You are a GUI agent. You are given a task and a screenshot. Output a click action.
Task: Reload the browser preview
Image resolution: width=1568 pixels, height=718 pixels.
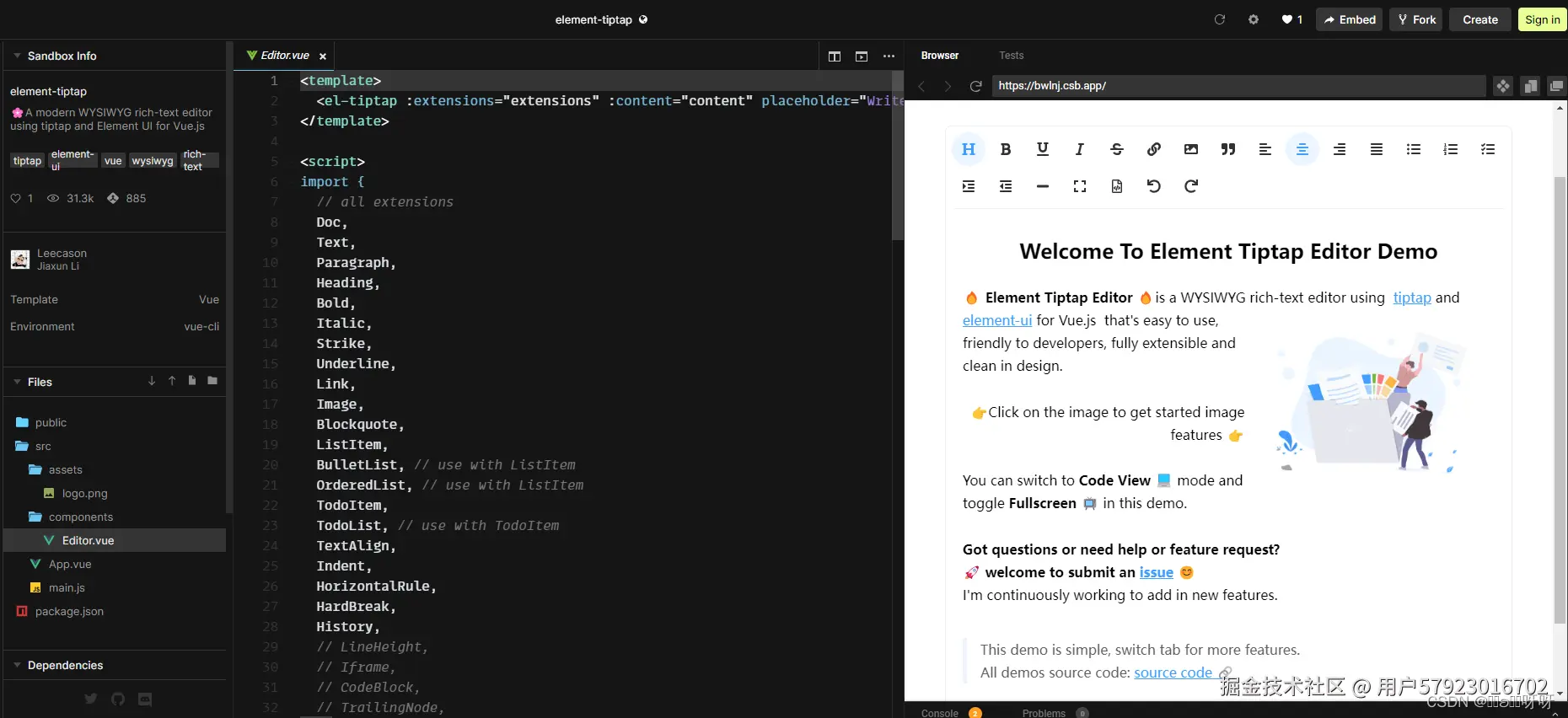click(975, 86)
